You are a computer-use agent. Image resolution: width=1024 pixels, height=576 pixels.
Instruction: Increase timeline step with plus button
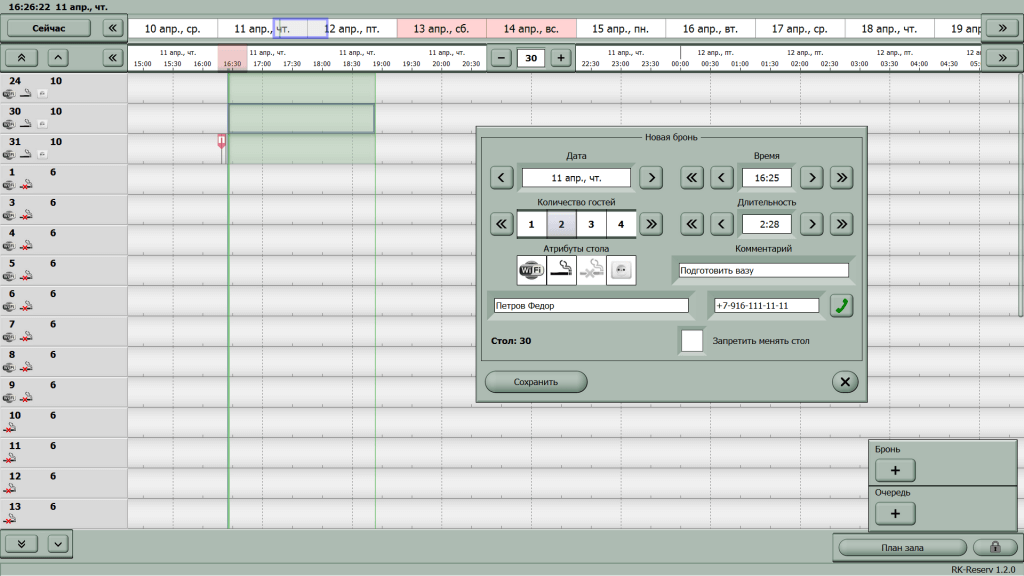tap(561, 58)
